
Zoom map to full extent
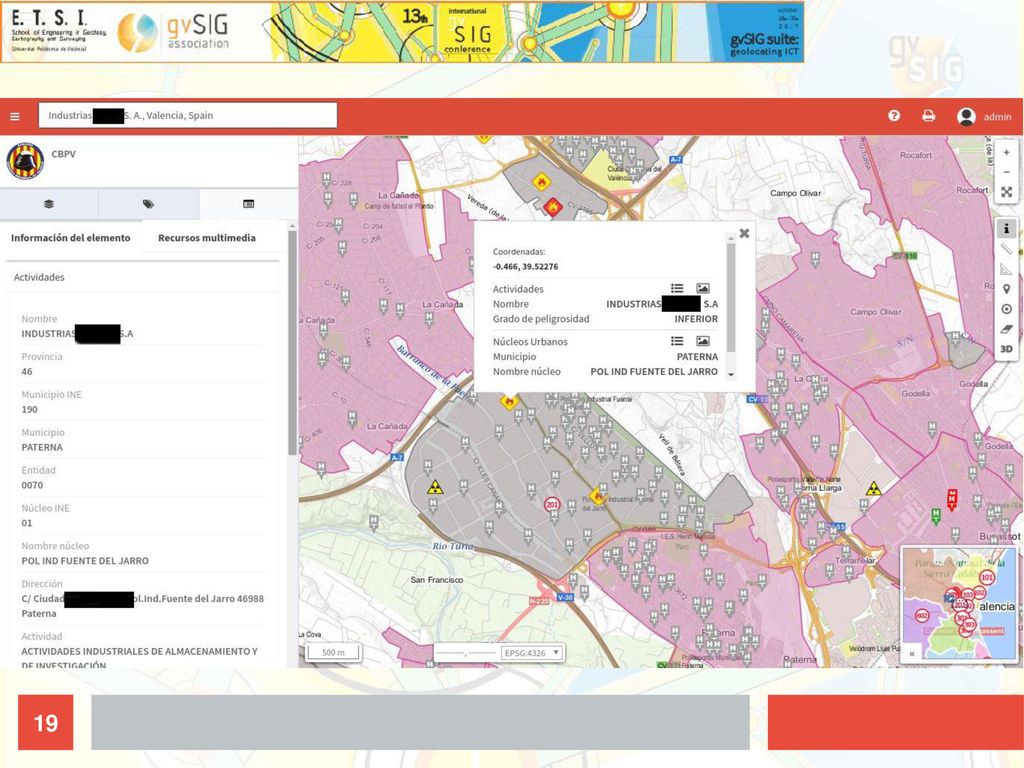tap(1006, 192)
